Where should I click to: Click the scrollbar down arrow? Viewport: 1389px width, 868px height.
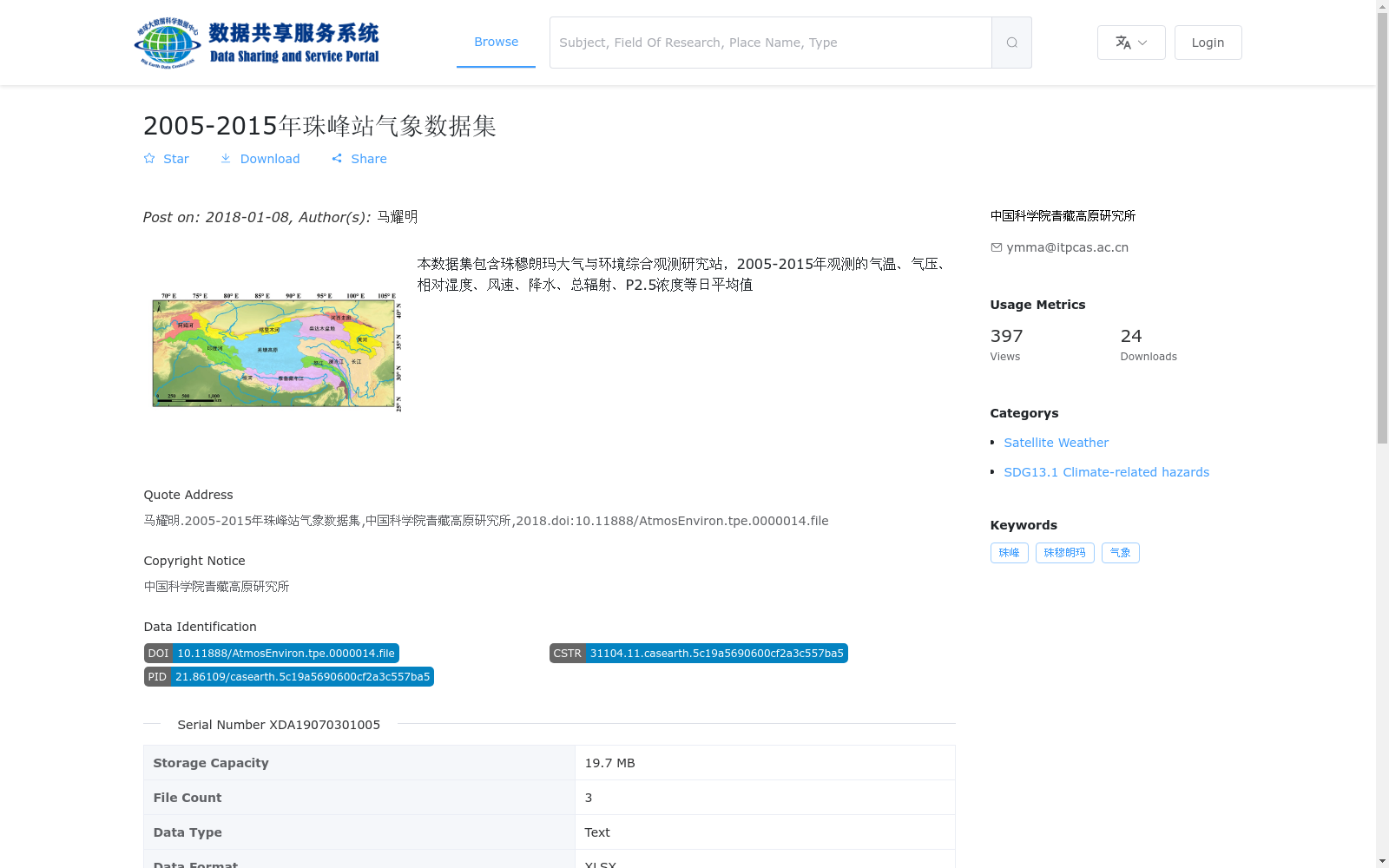1382,861
